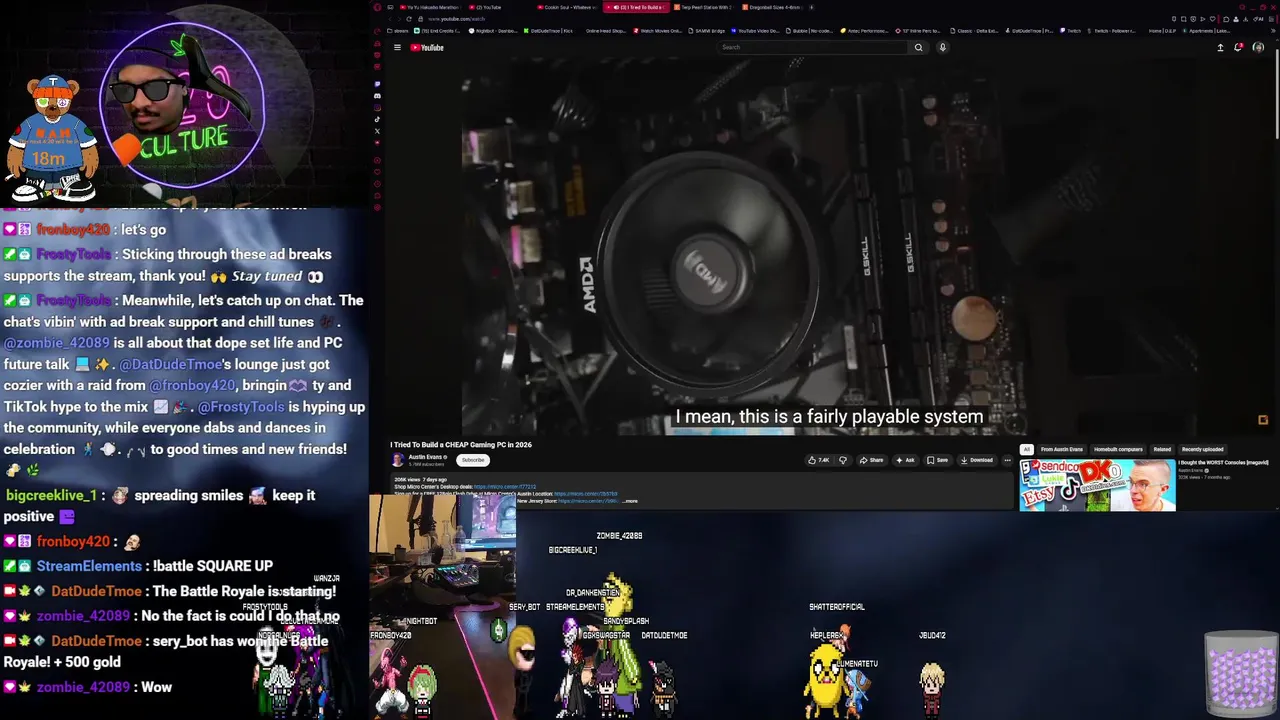The image size is (1280, 720).
Task: Open 'I Bought the WORST Consoles' thumbnail
Action: click(x=1097, y=484)
